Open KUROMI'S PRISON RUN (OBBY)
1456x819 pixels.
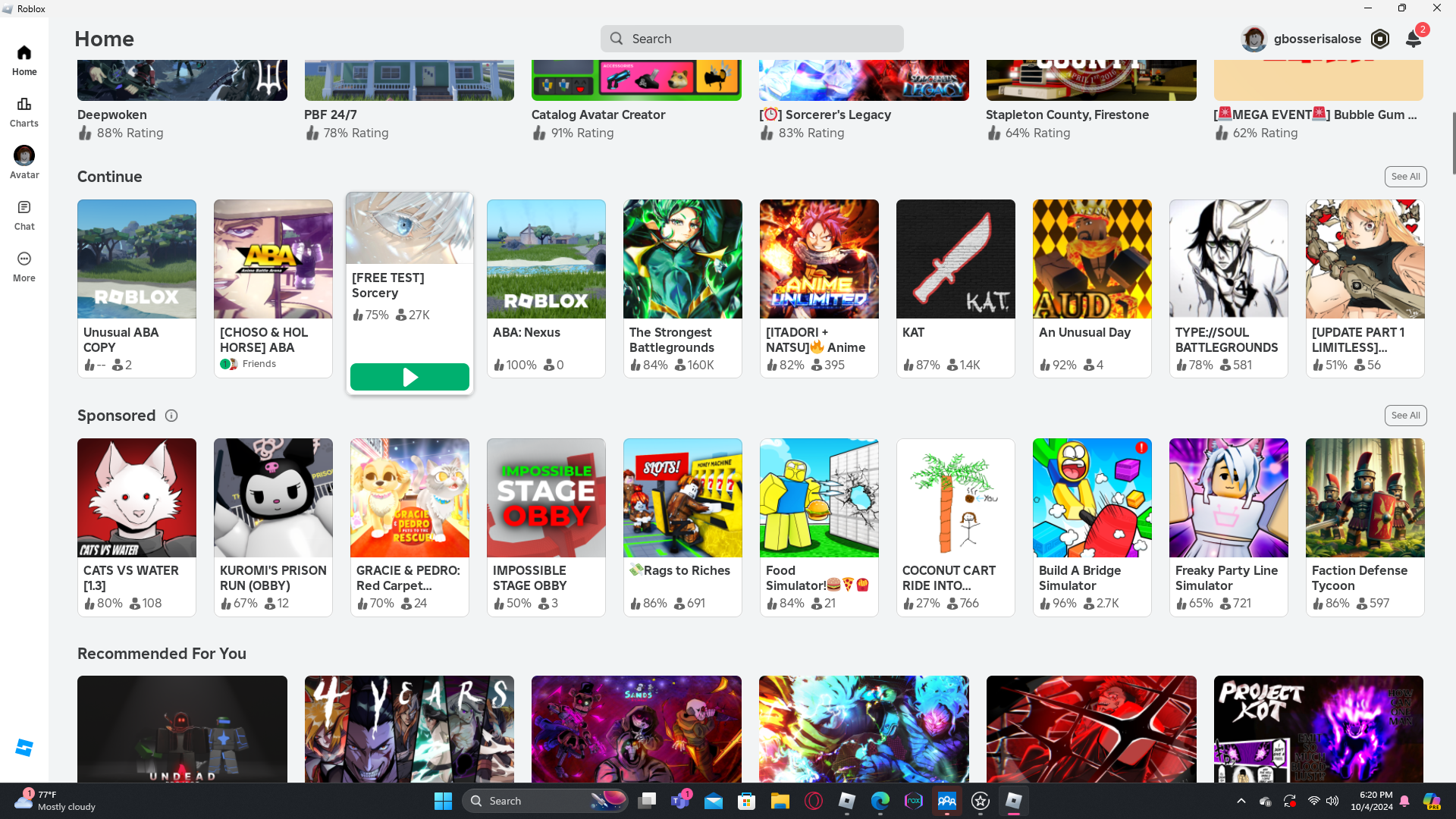(273, 527)
